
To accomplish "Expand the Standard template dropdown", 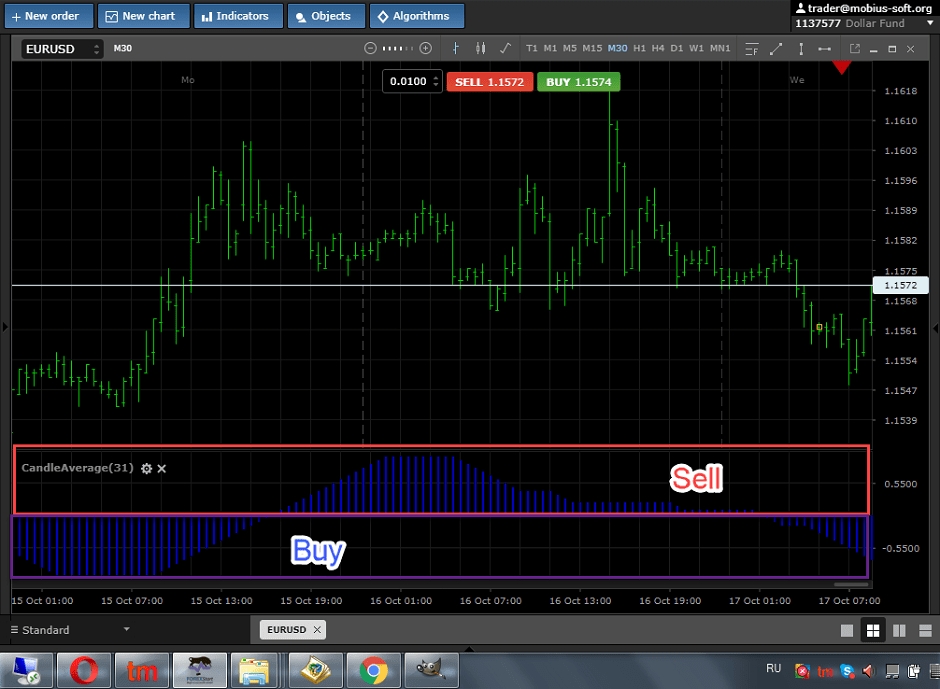I will (x=126, y=629).
